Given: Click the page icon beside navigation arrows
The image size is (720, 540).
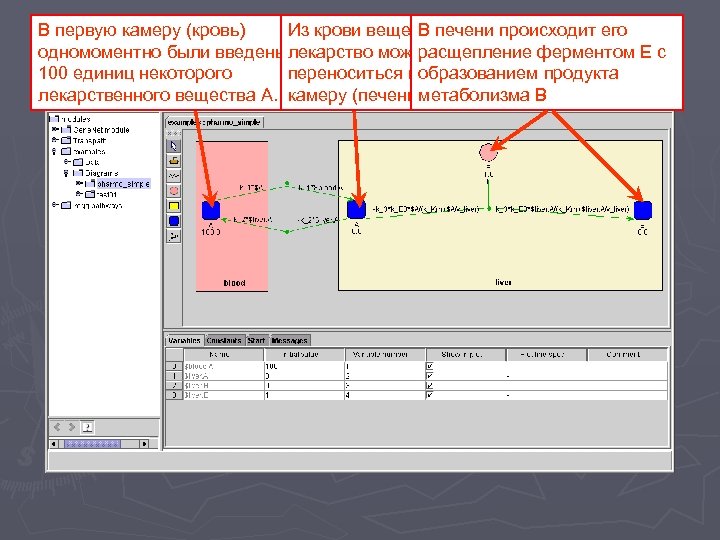Looking at the screenshot, I should tap(87, 428).
